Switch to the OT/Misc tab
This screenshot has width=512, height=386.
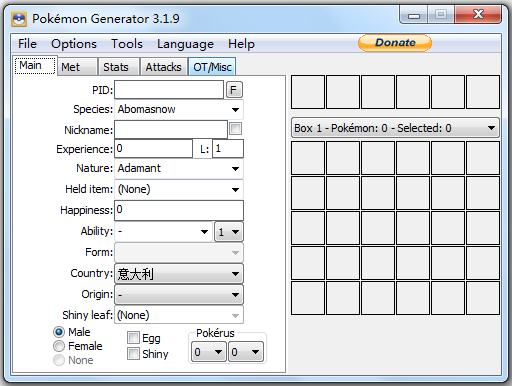212,67
